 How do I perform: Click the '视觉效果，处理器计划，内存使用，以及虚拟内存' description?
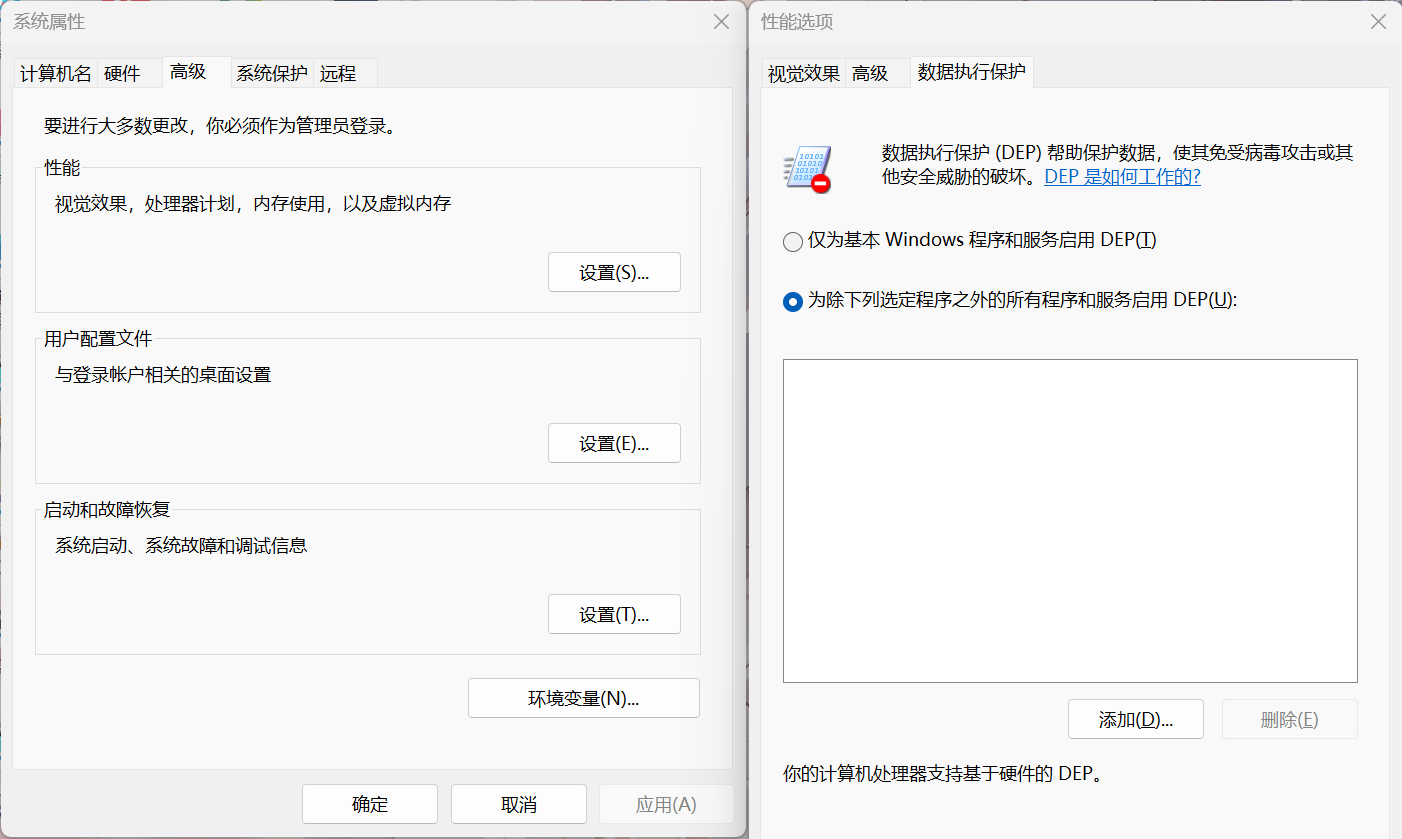(253, 204)
